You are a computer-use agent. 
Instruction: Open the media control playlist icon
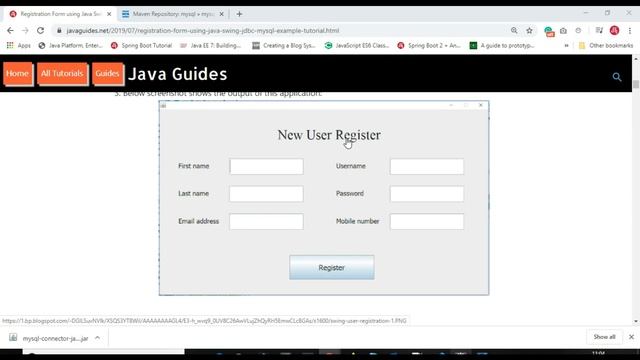pyautogui.click(x=599, y=31)
